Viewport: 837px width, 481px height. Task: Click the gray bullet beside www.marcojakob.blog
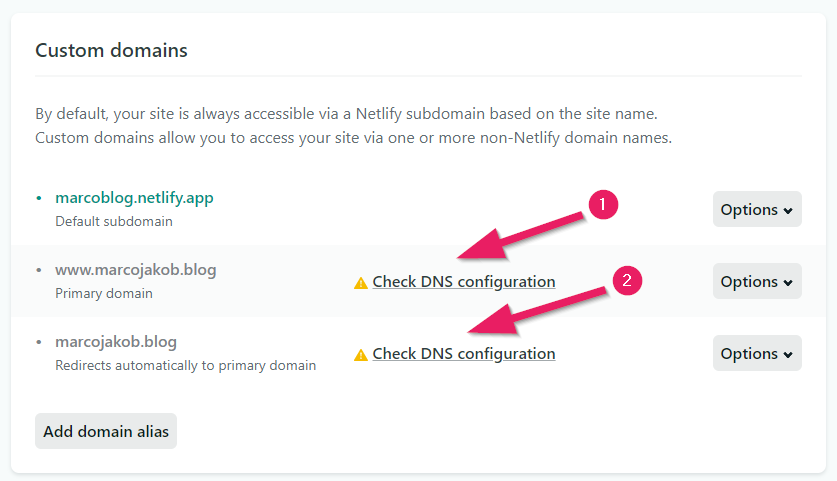[x=39, y=270]
